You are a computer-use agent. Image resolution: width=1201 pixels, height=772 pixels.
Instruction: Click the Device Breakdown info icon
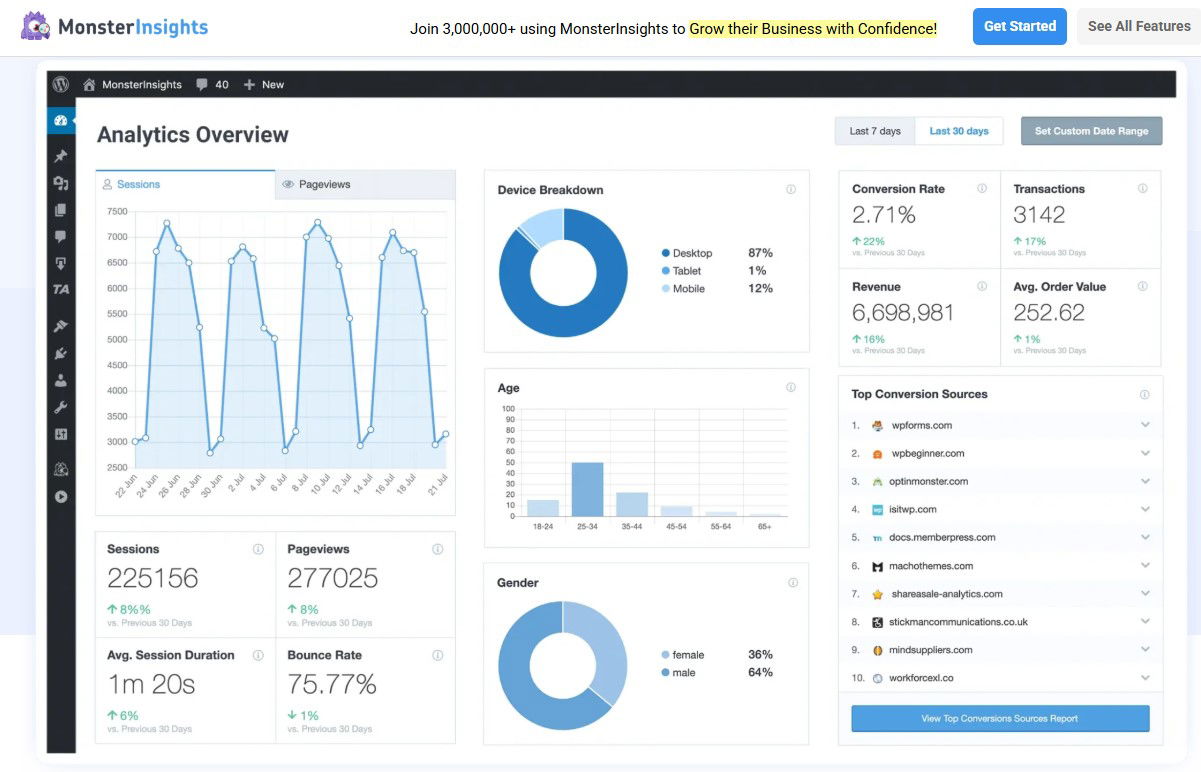pyautogui.click(x=791, y=189)
